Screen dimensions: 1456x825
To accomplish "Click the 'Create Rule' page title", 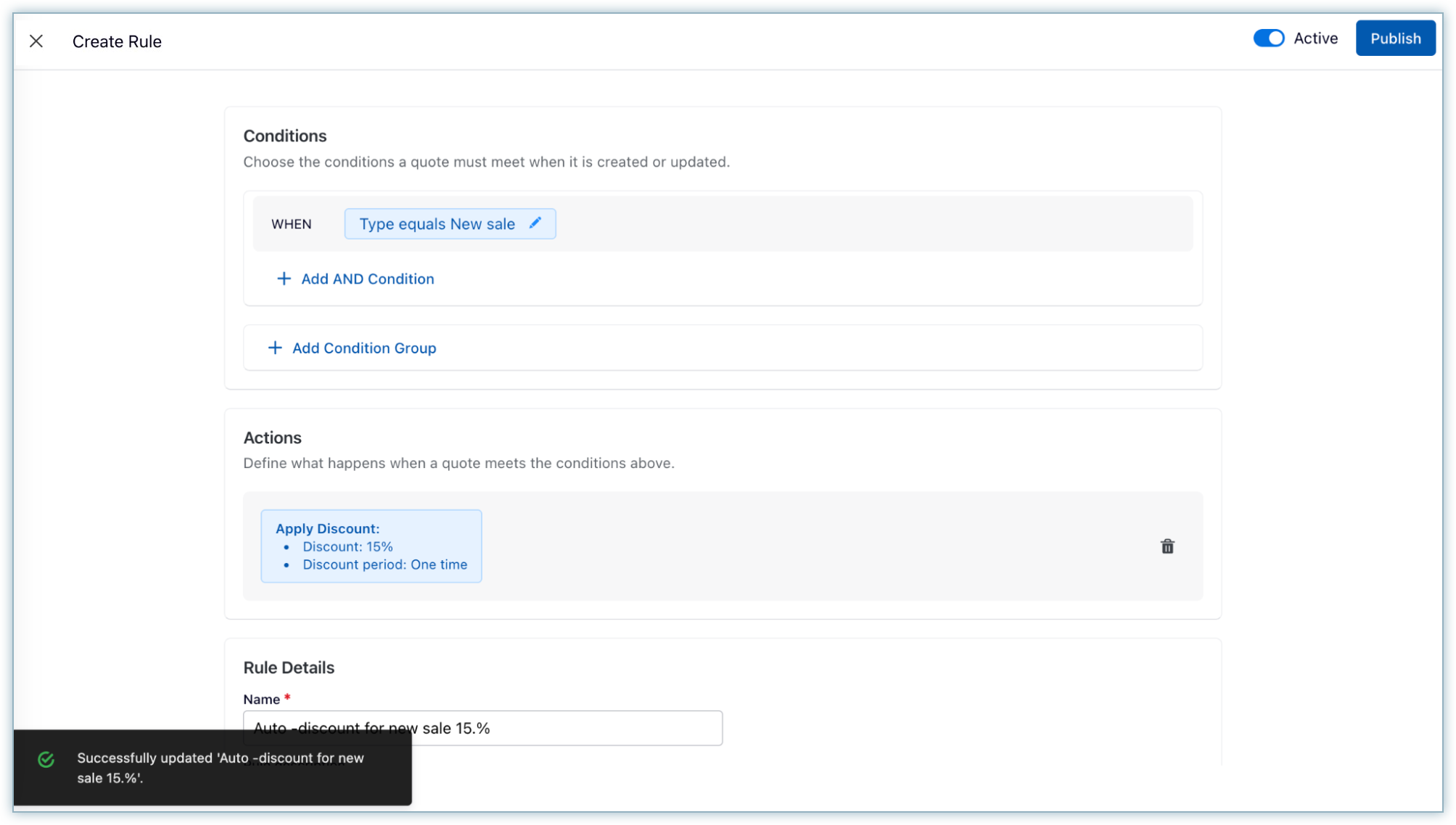I will 117,41.
